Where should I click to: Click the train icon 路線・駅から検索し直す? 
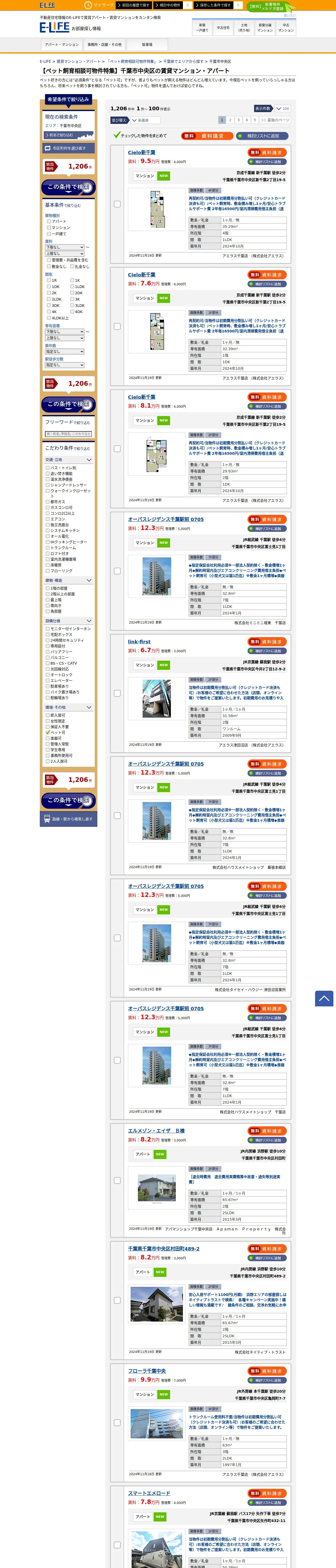pyautogui.click(x=68, y=819)
